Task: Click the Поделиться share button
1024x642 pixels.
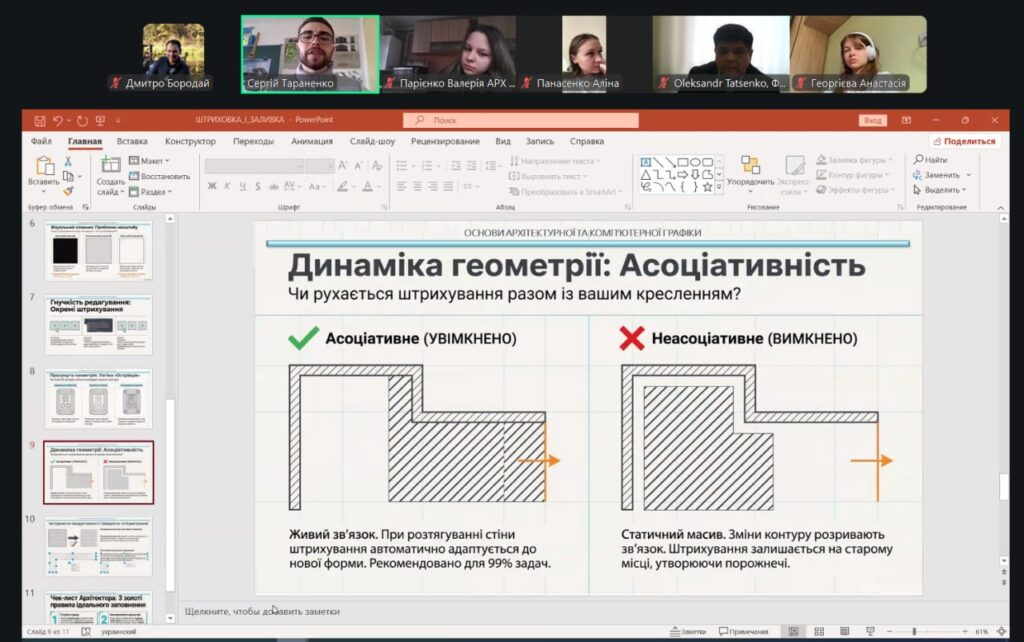Action: 965,142
